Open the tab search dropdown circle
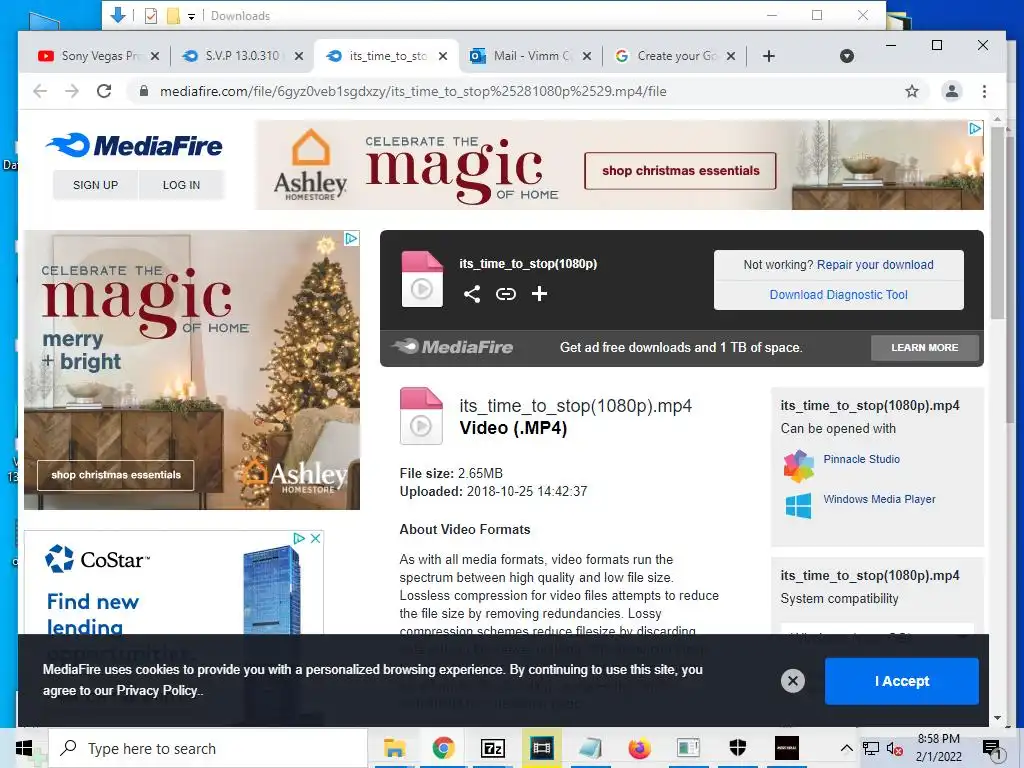Image resolution: width=1024 pixels, height=768 pixels. click(847, 56)
